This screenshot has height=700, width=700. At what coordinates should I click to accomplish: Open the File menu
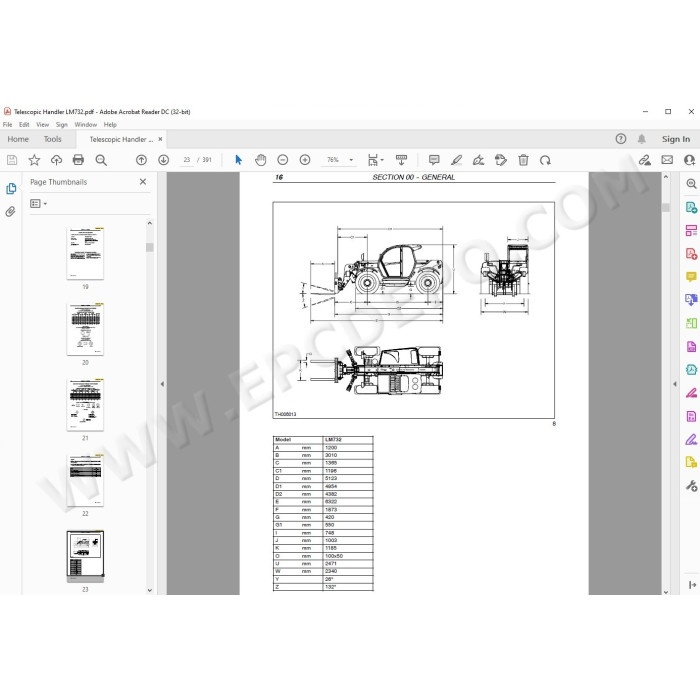click(8, 125)
